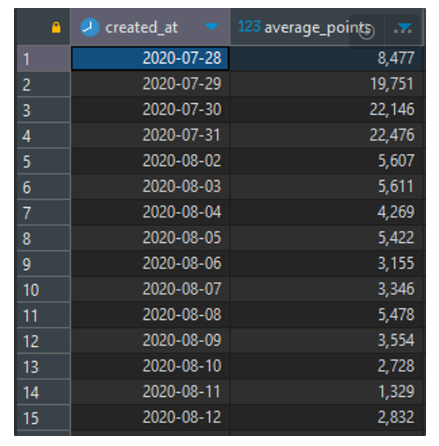The image size is (439, 446).
Task: Click the value cell 5,607
Action: click(327, 161)
